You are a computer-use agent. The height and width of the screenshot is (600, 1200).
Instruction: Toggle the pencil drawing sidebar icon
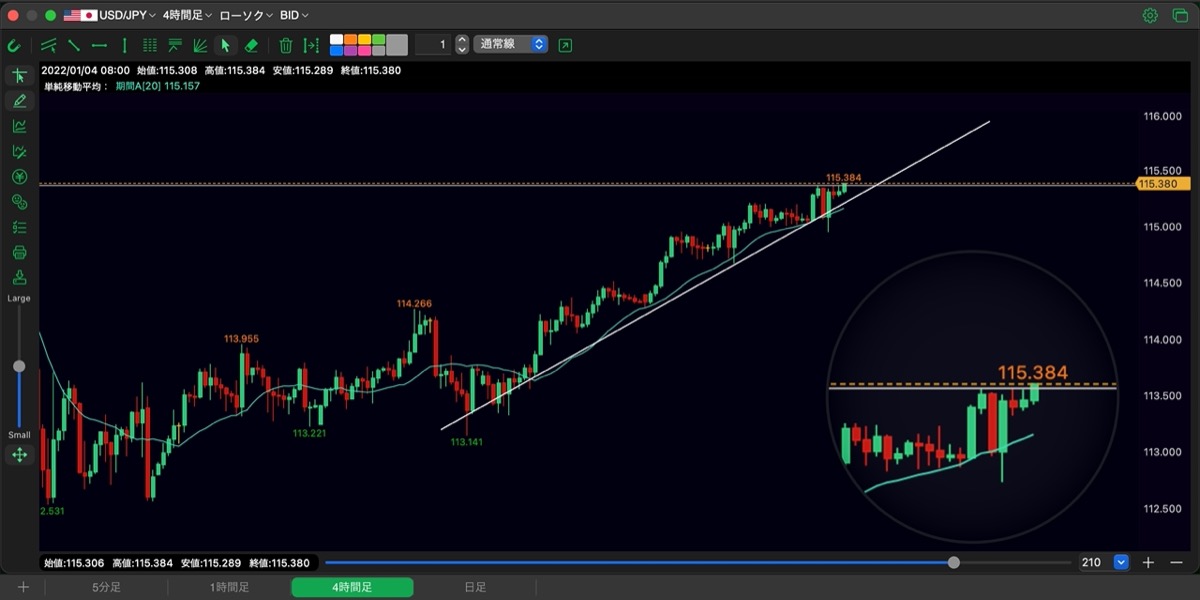pos(19,101)
